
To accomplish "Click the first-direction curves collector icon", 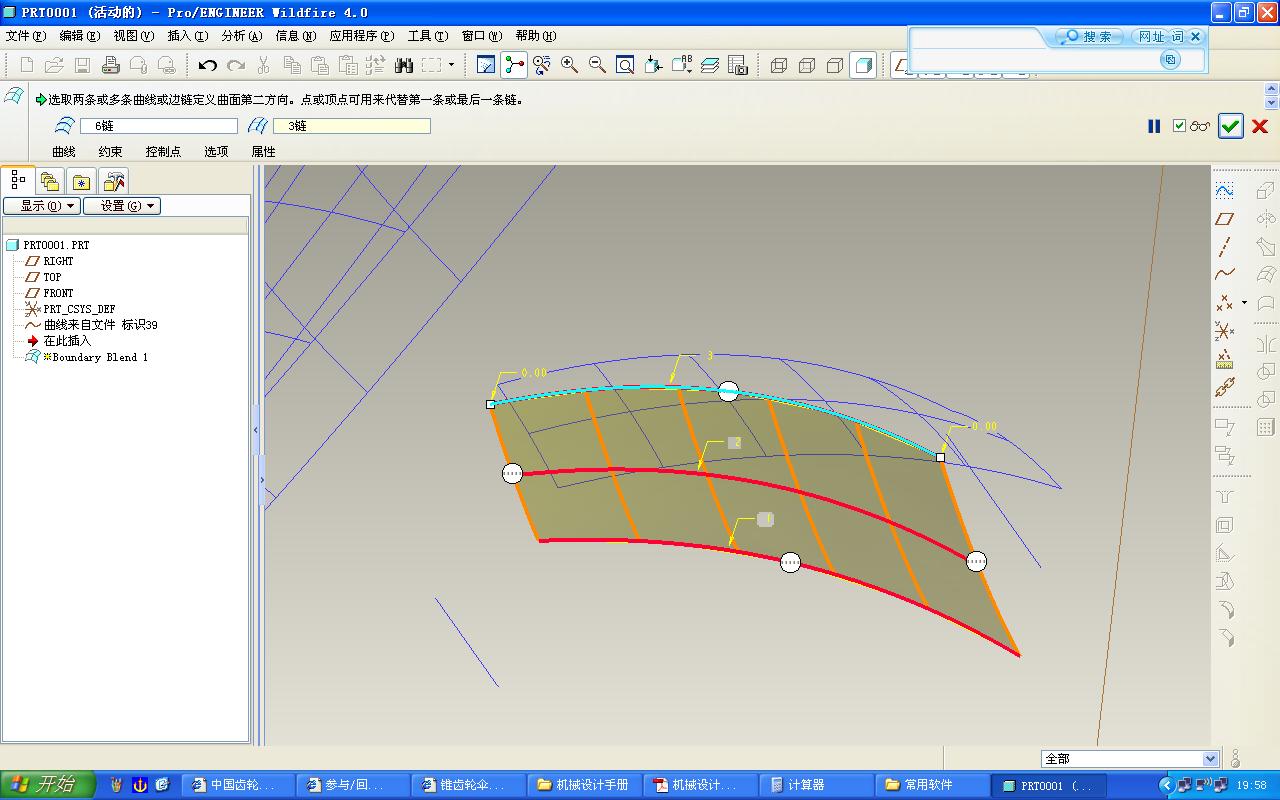I will (65, 126).
